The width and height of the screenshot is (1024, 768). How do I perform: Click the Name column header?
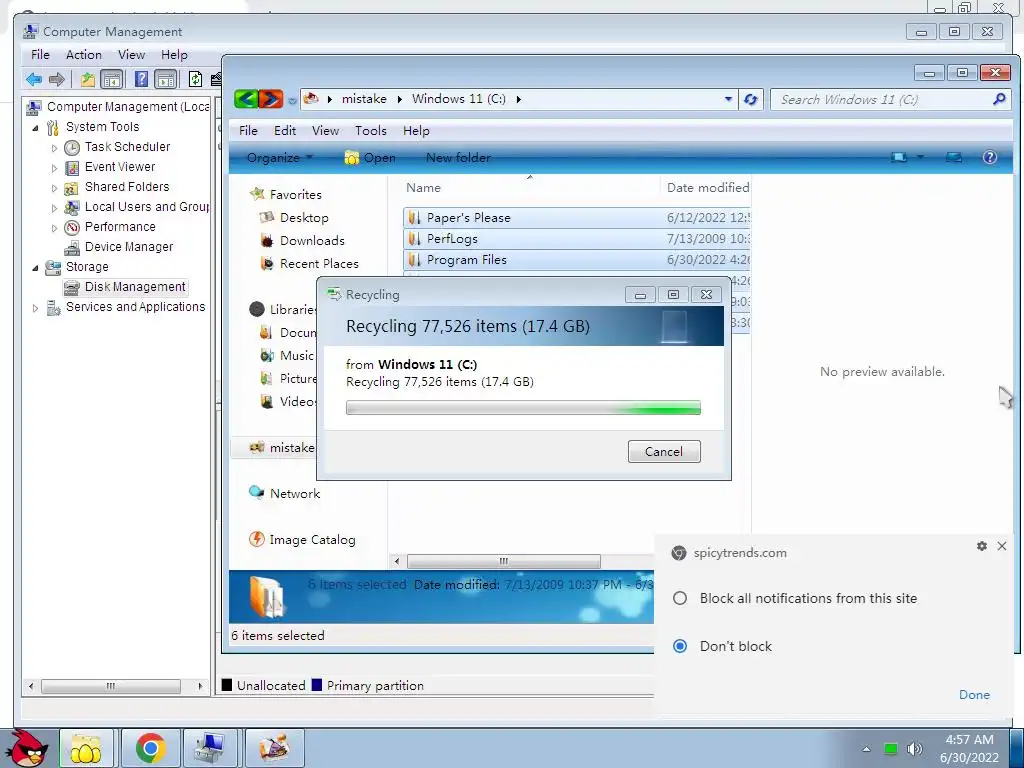(423, 188)
